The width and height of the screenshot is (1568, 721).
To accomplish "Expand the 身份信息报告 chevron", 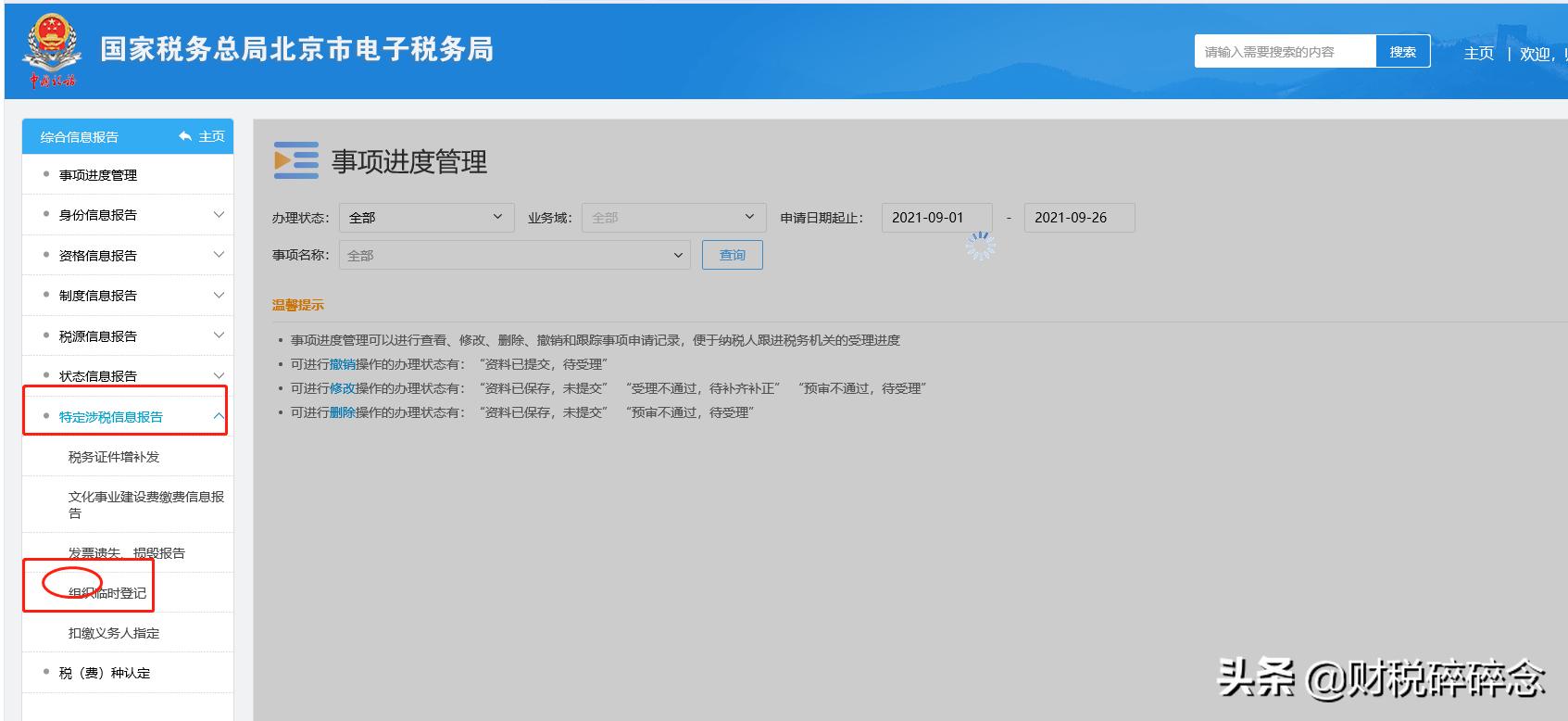I will 219,215.
